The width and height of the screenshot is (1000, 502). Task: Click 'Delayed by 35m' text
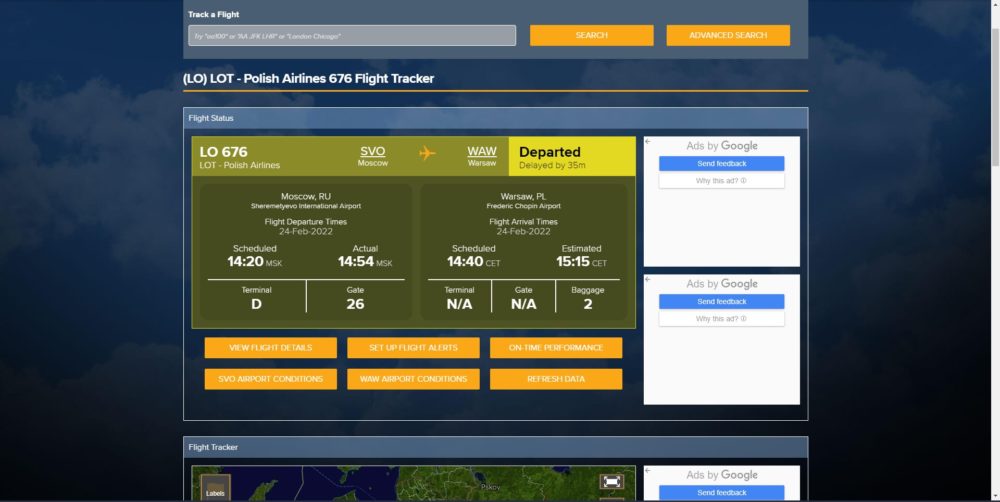pyautogui.click(x=552, y=166)
